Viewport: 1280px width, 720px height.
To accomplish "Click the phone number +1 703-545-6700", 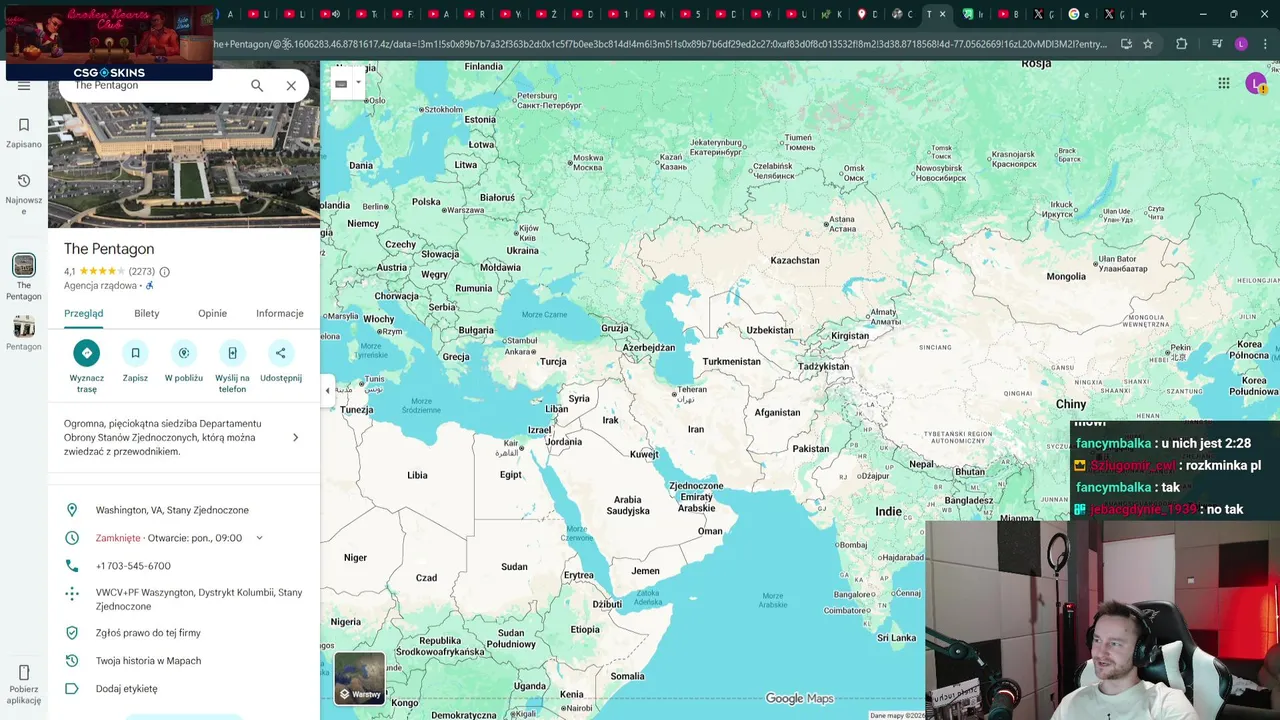I will click(133, 566).
